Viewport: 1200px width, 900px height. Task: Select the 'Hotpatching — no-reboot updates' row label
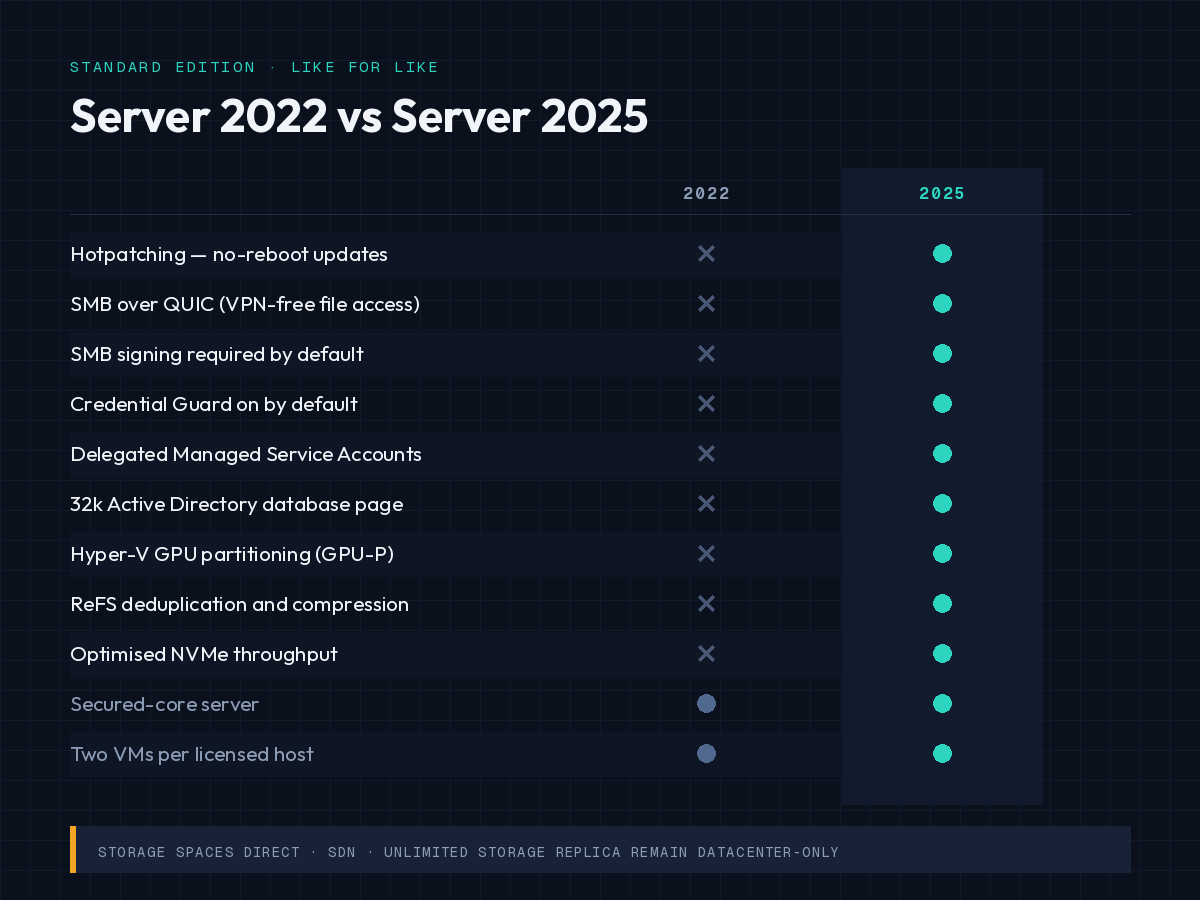(x=229, y=254)
